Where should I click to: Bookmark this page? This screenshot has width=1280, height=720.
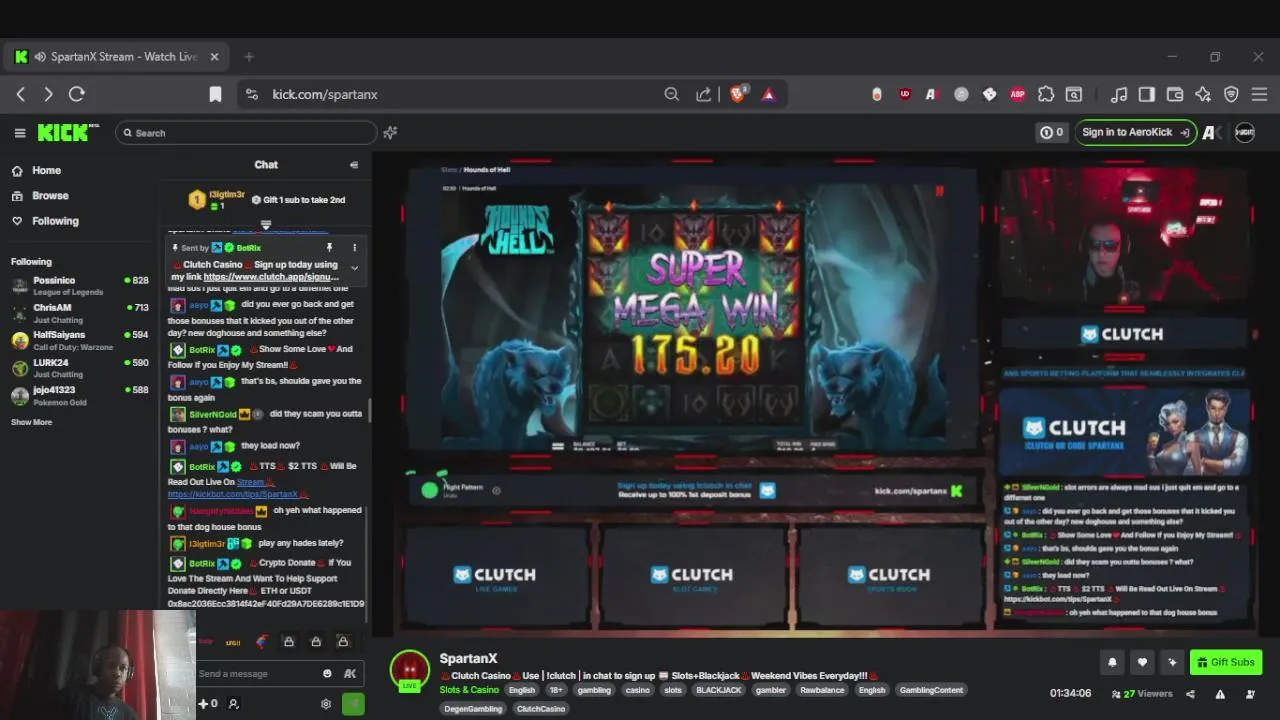tap(215, 94)
